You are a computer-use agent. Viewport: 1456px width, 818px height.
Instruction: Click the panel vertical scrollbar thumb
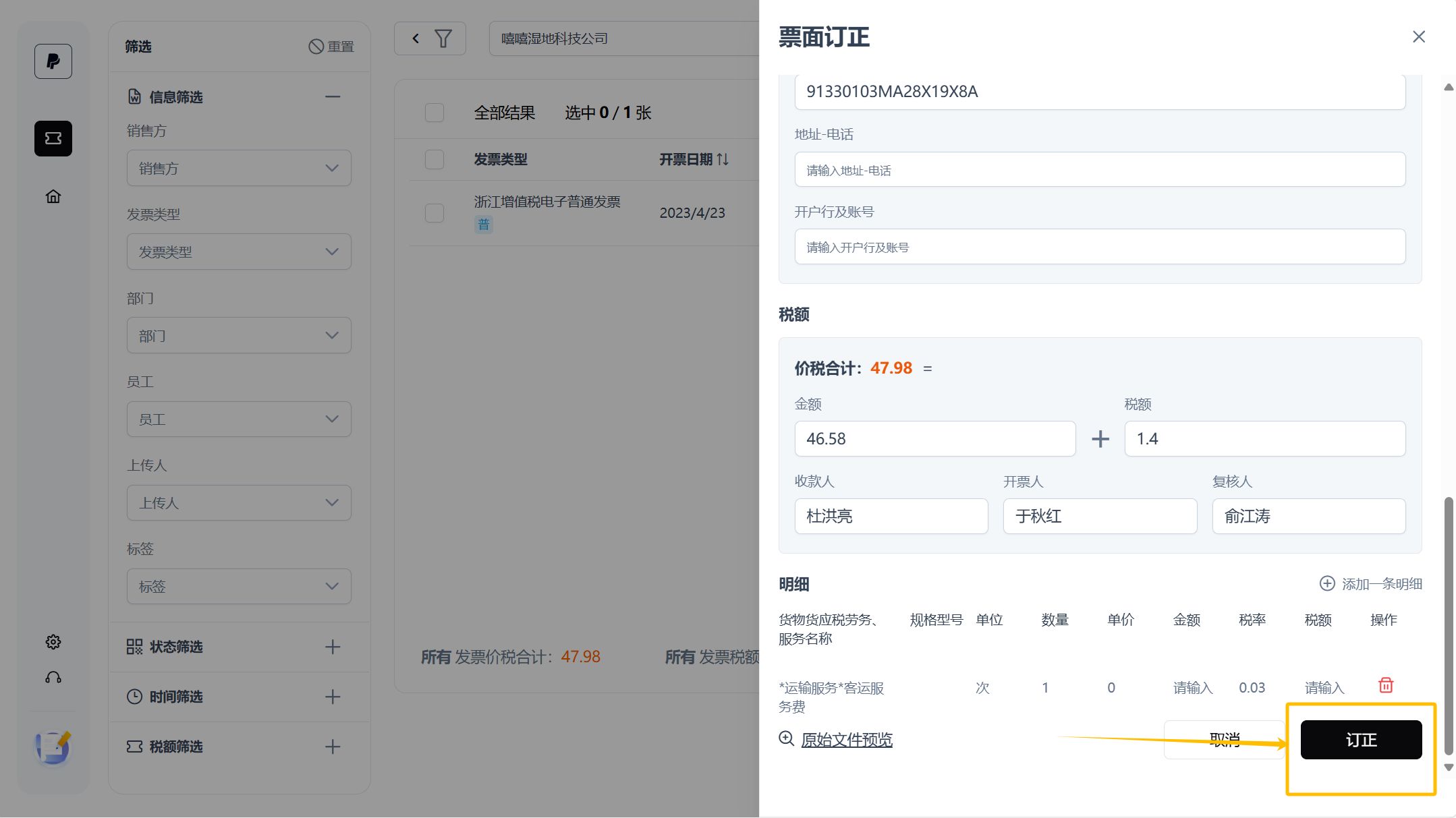pos(1449,626)
